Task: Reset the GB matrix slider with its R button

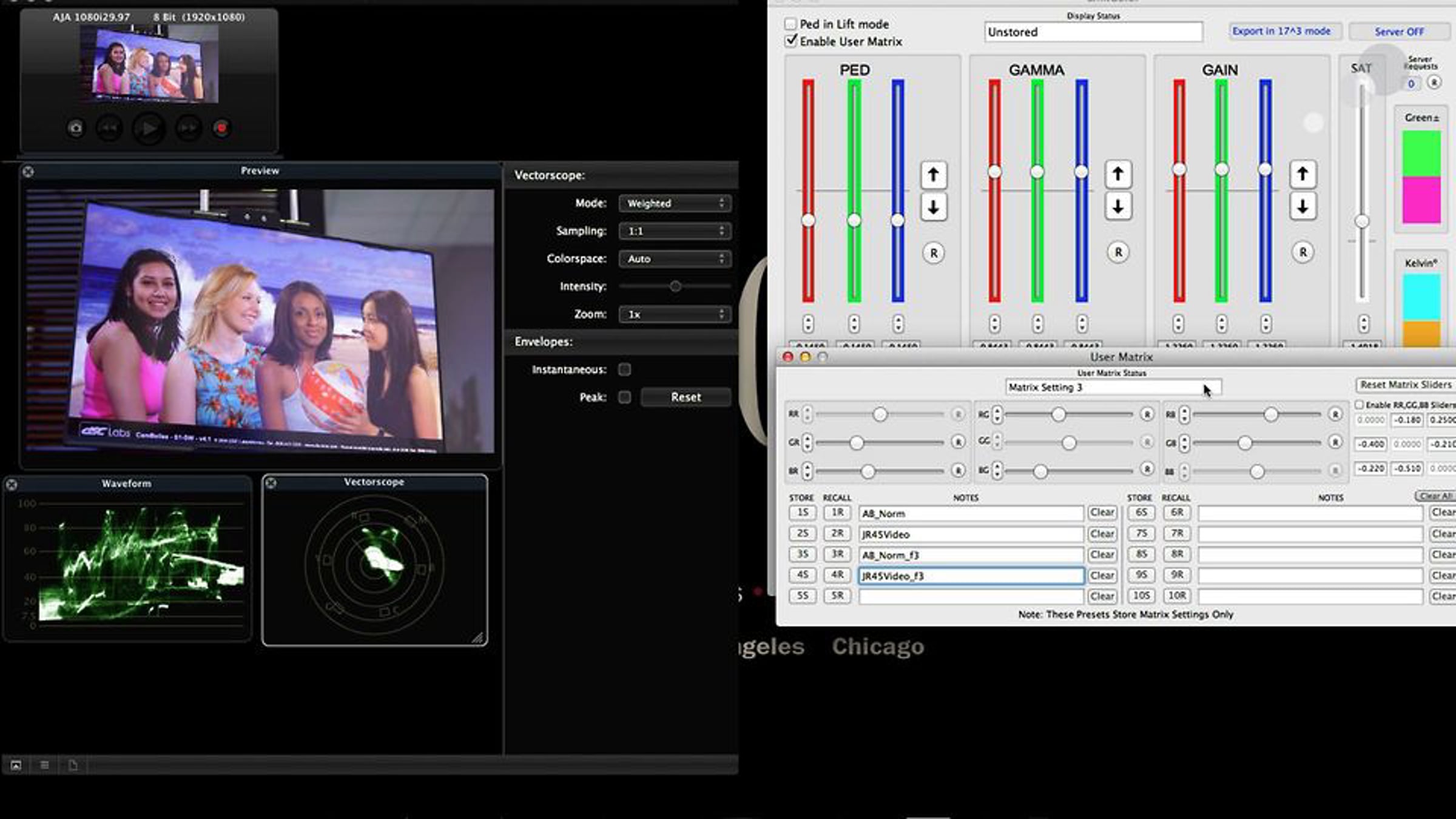Action: coord(1335,442)
